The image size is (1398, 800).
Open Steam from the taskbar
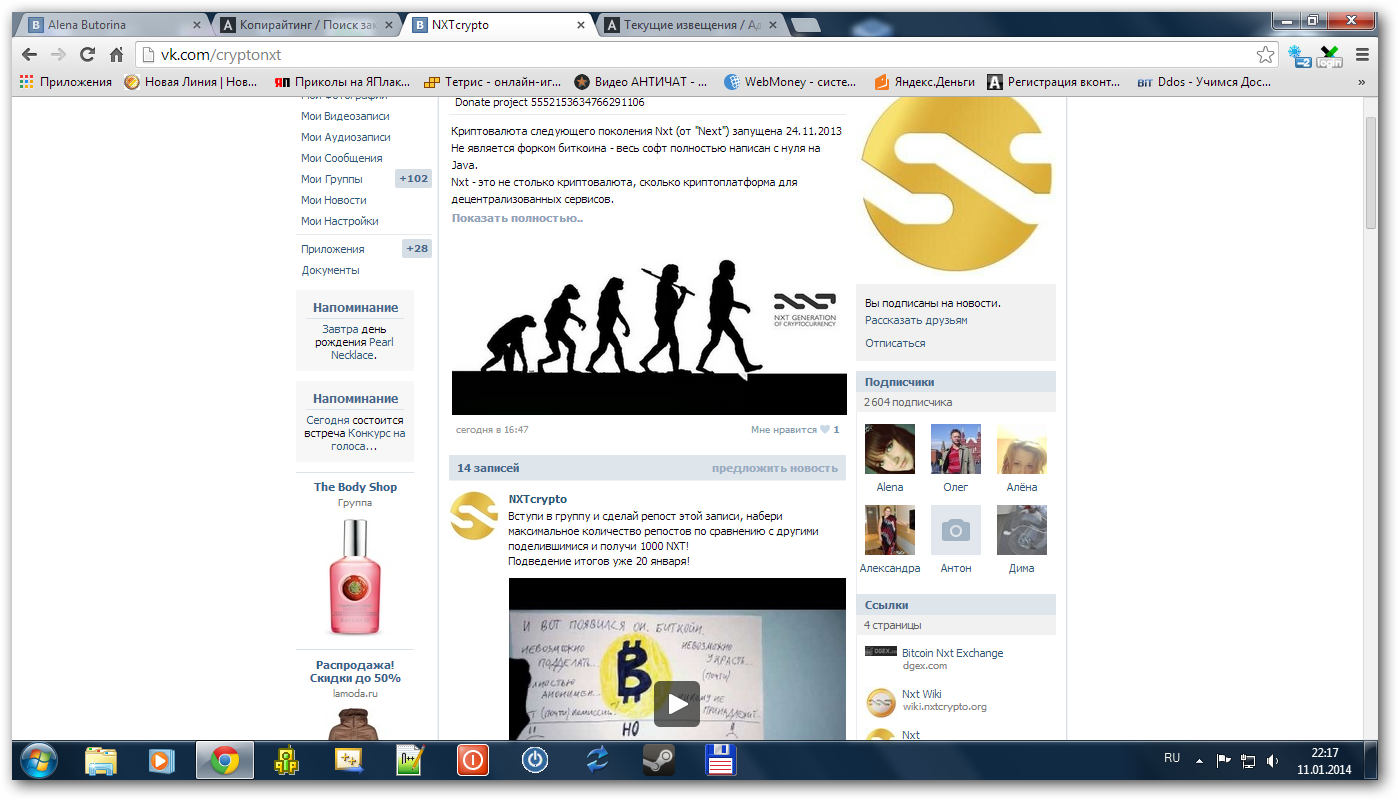[659, 761]
